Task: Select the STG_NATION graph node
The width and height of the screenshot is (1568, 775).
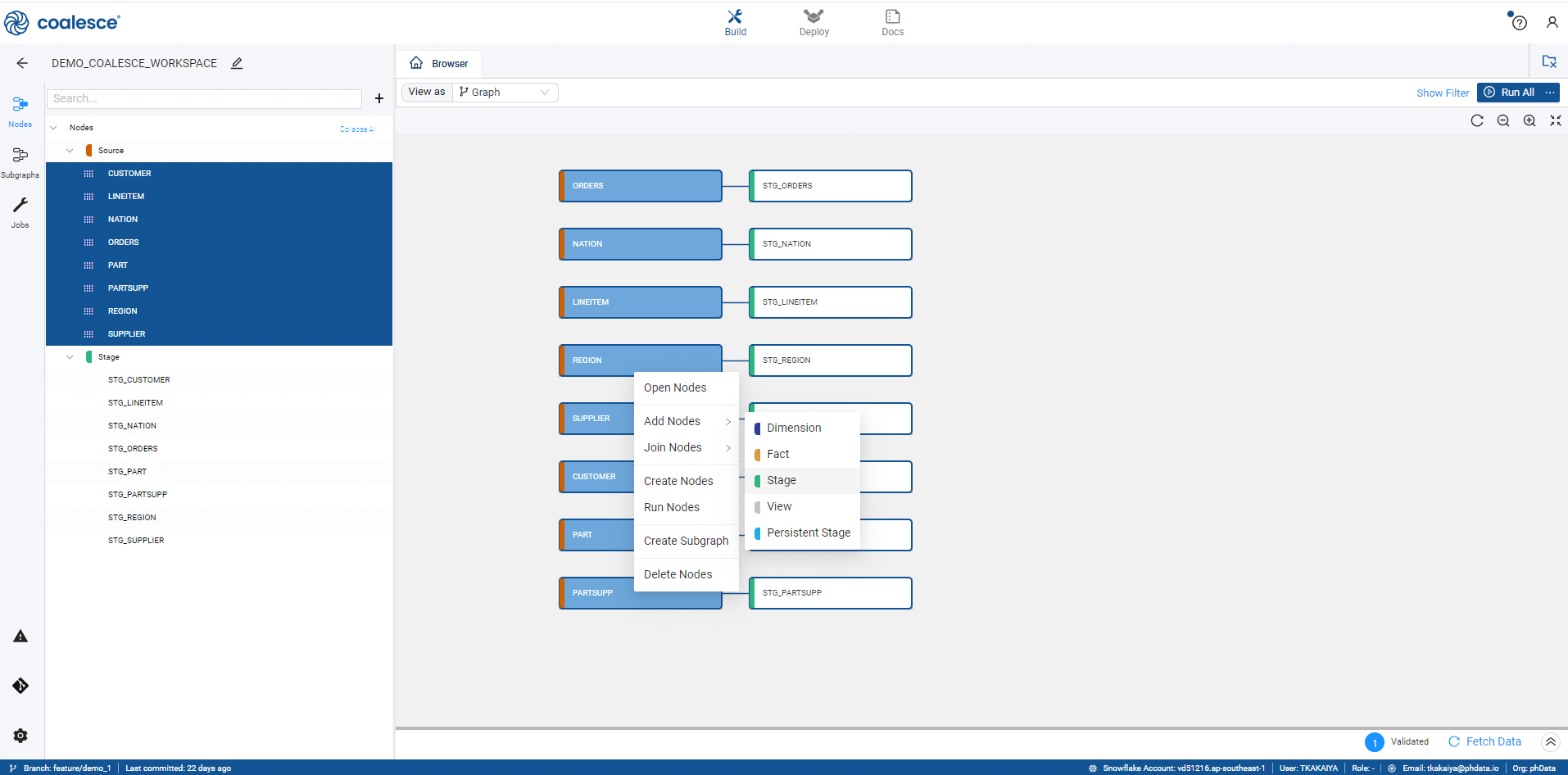Action: (x=831, y=244)
